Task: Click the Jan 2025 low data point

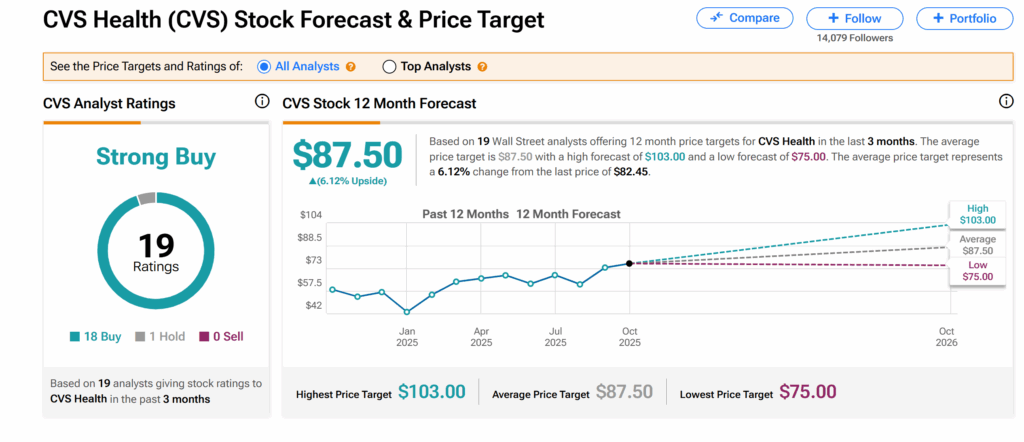Action: tap(407, 312)
